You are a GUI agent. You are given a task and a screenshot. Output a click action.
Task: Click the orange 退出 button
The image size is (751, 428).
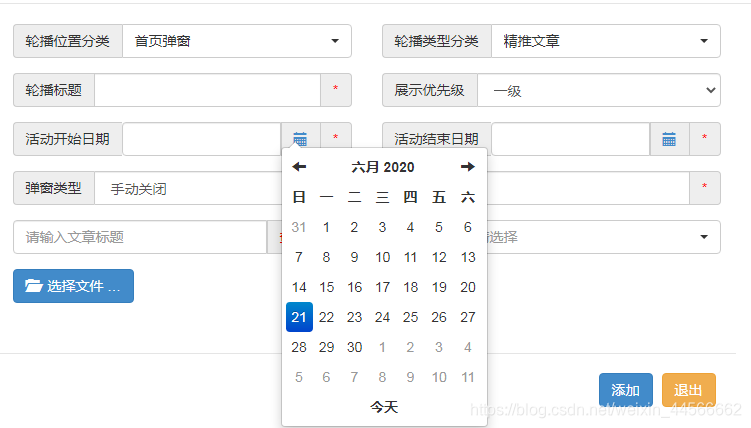689,390
